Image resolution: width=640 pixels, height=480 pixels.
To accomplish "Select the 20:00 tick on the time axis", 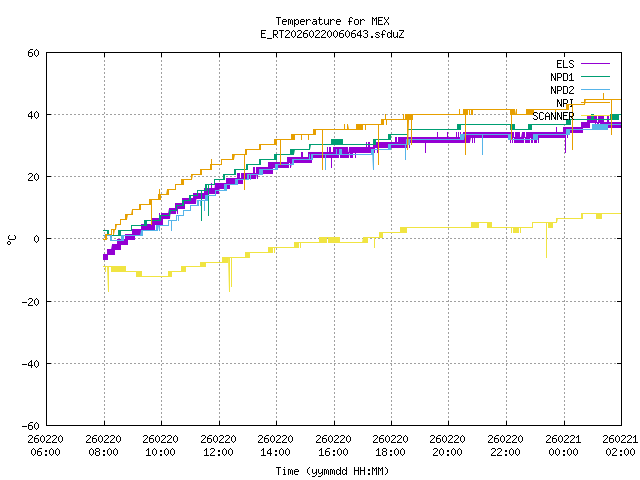I will point(448,445).
